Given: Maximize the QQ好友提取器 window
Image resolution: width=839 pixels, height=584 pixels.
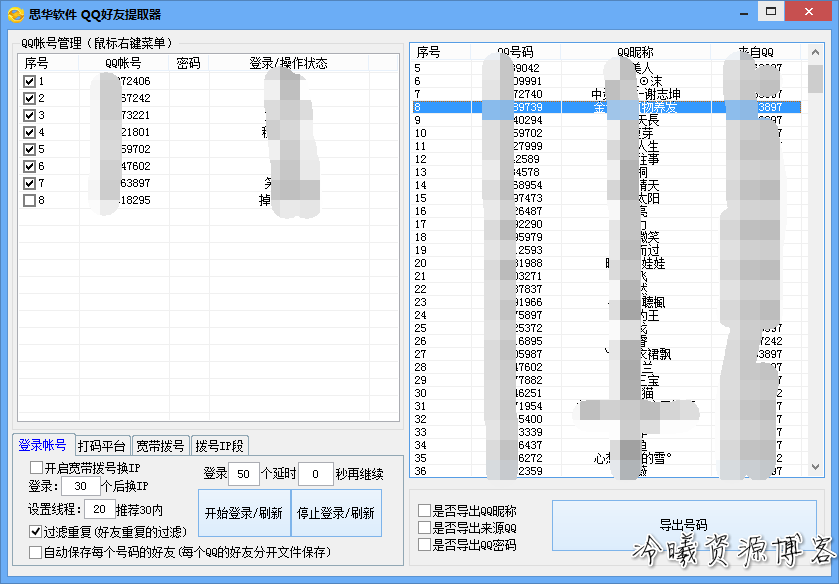Looking at the screenshot, I should [x=771, y=11].
